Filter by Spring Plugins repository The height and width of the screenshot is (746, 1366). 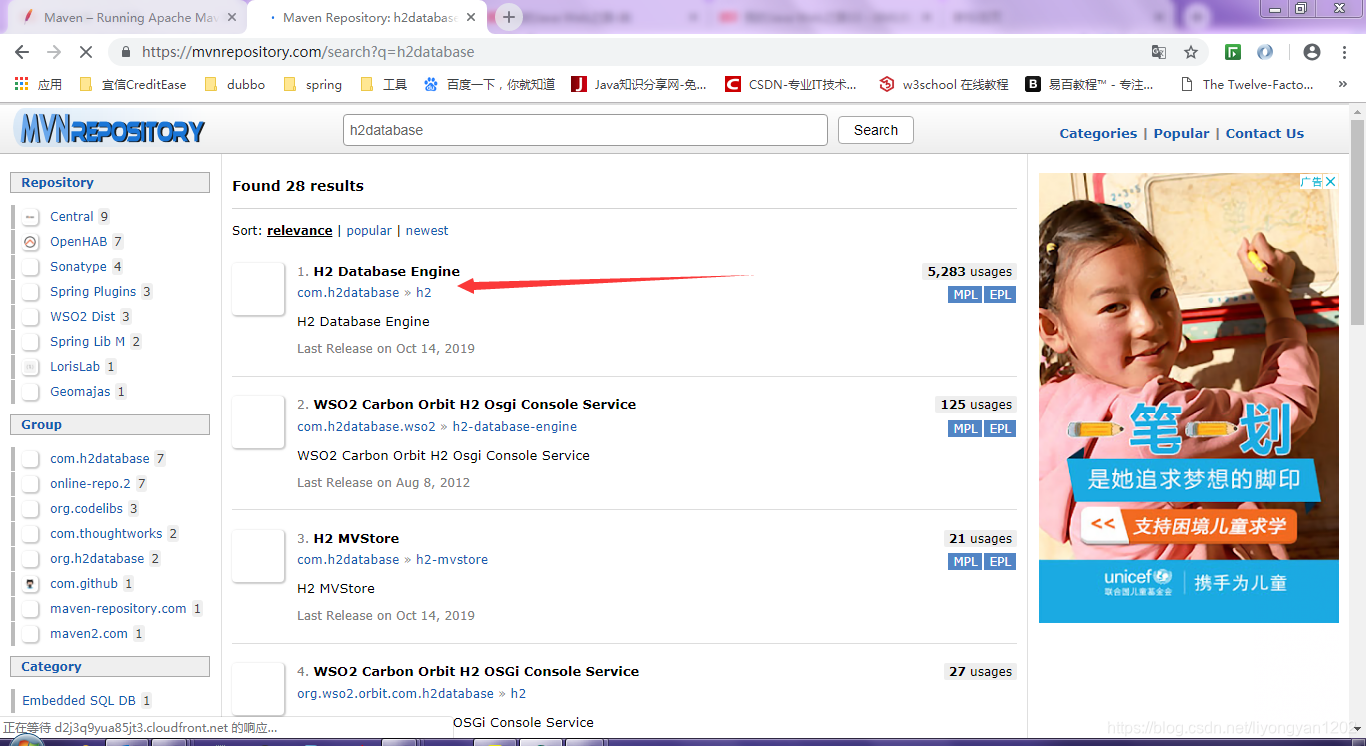pos(93,291)
